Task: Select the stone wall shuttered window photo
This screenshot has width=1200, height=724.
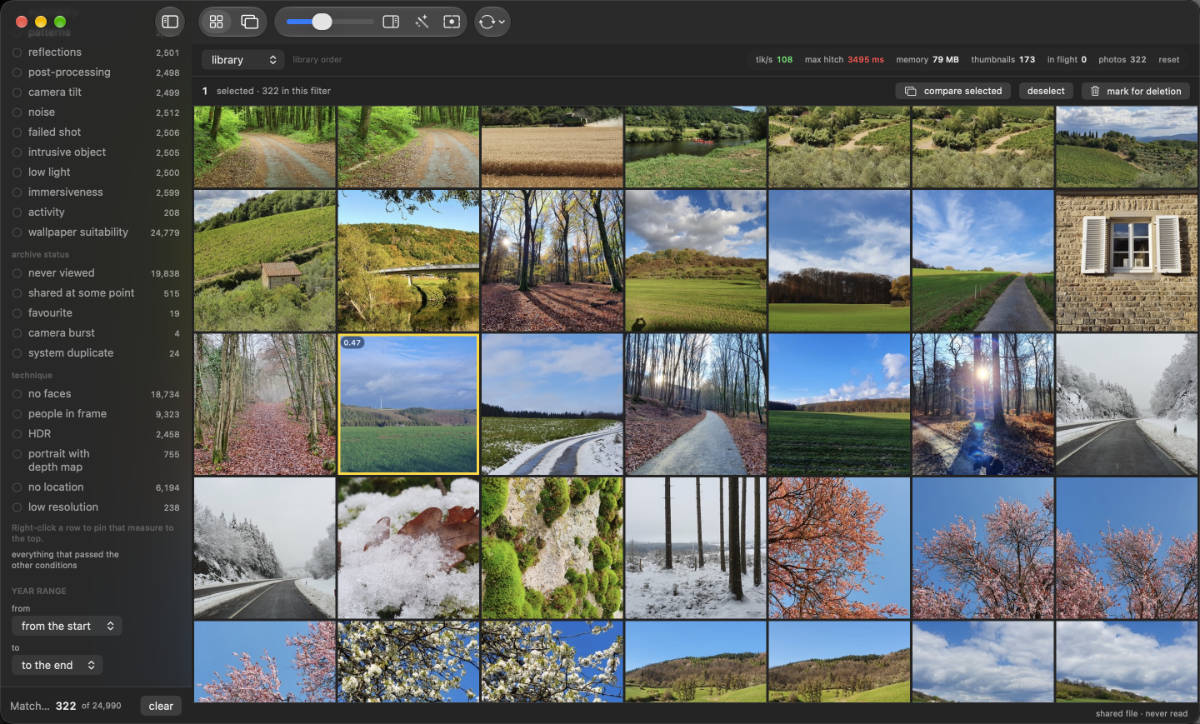Action: pos(1127,260)
